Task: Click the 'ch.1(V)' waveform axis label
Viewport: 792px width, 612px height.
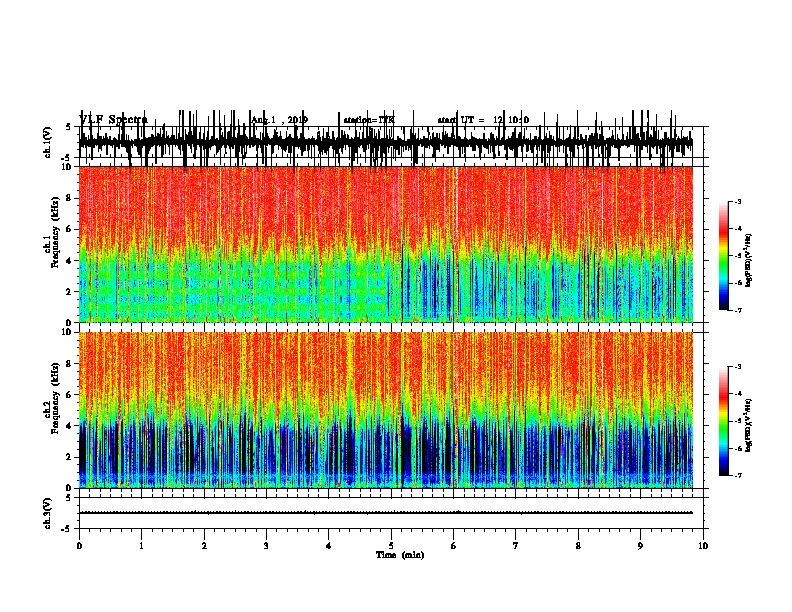Action: (x=48, y=142)
